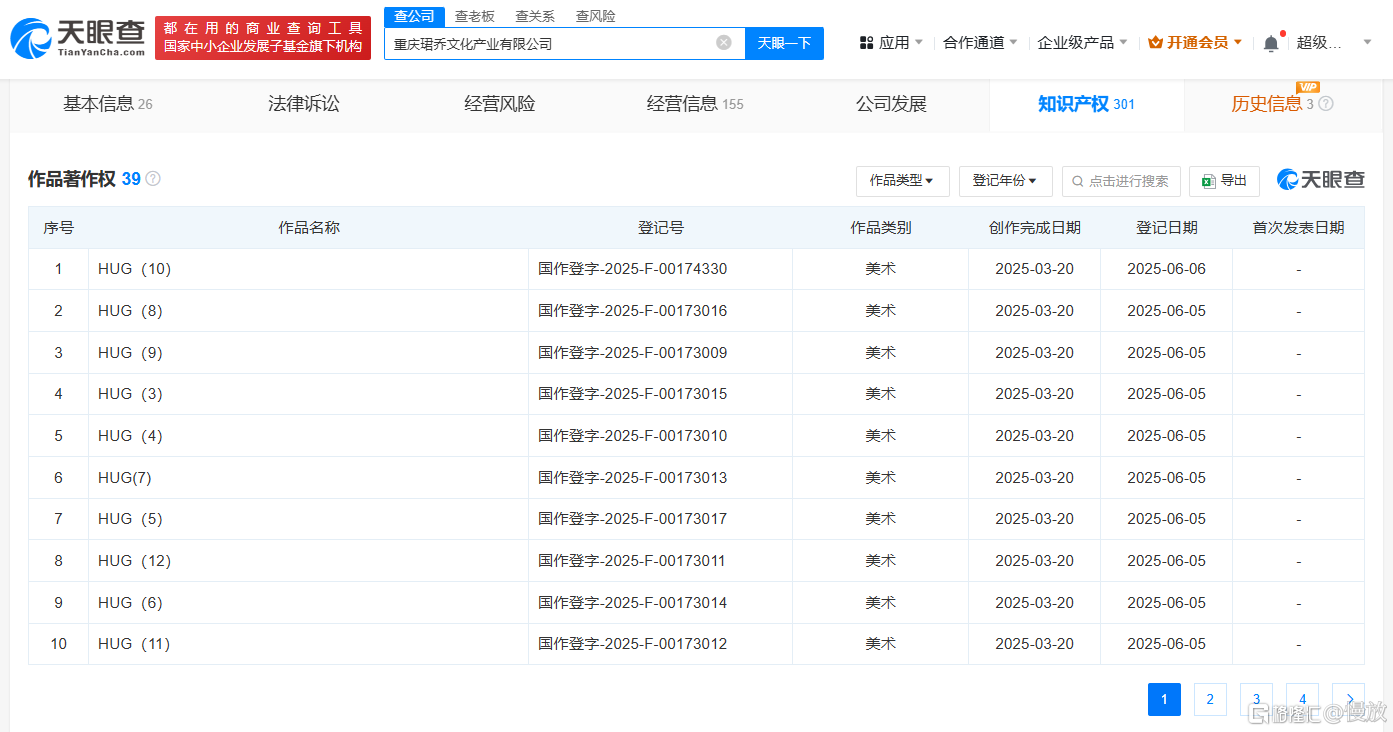Go to page 2 of results

point(1210,699)
